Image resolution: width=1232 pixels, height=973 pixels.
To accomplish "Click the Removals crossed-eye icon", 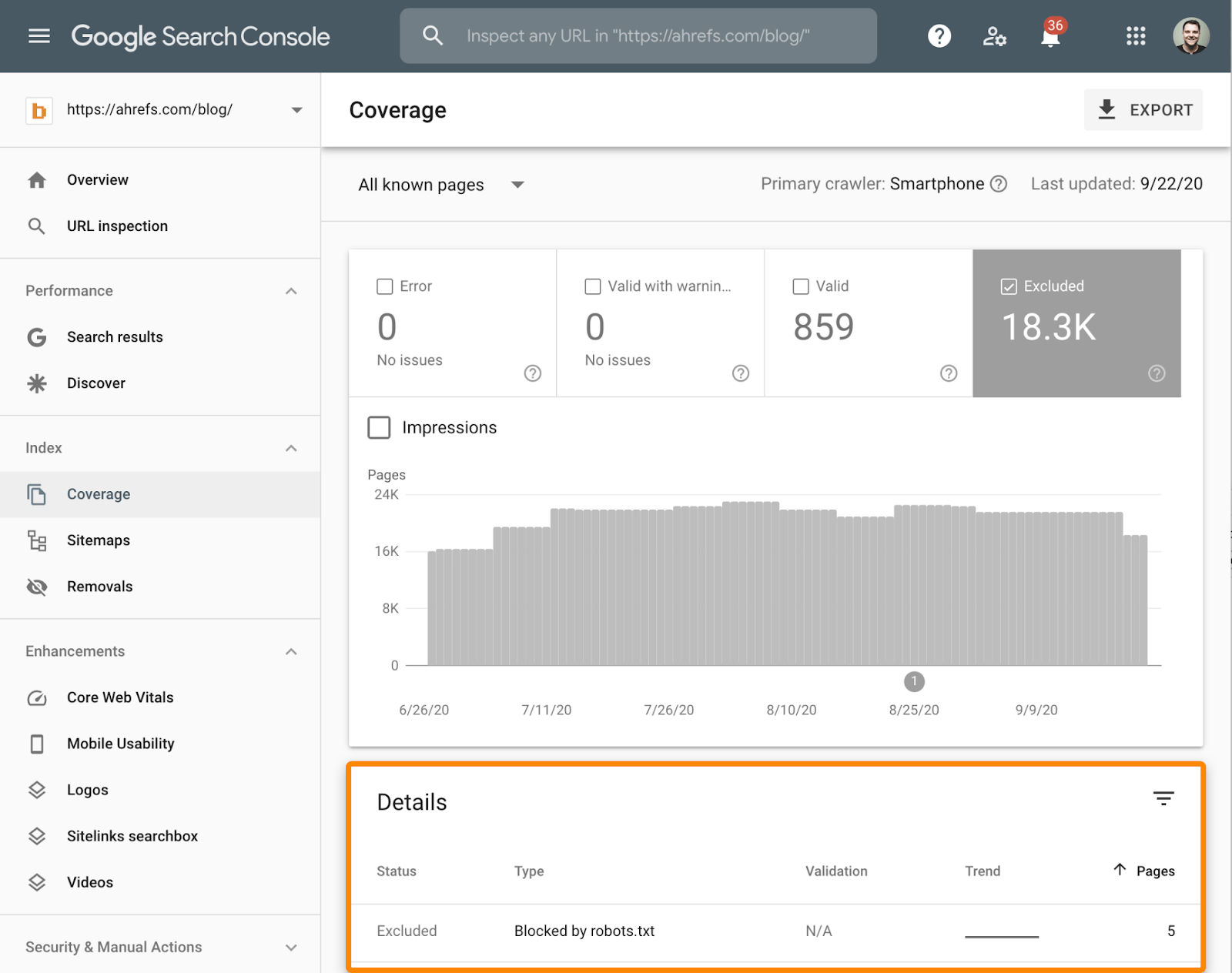I will click(x=37, y=587).
